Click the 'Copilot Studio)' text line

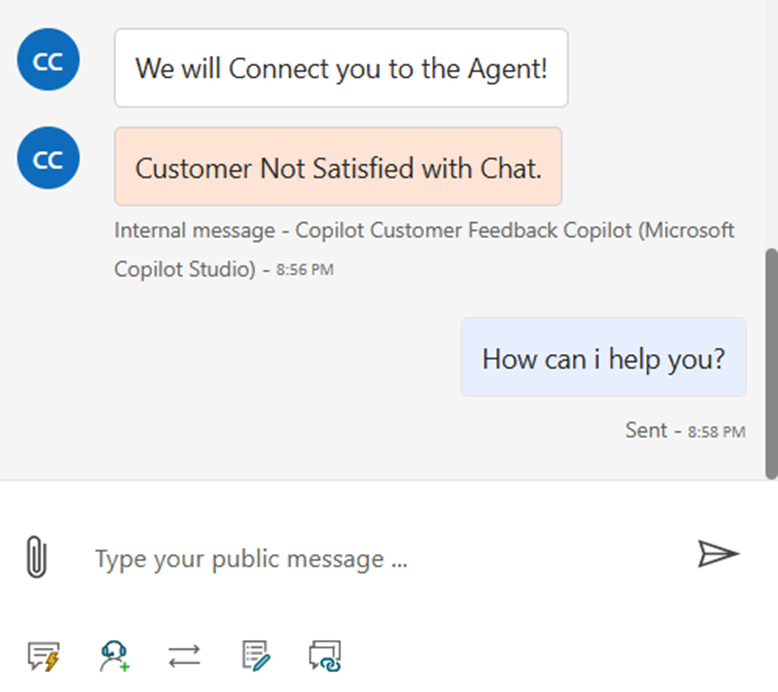pos(185,269)
